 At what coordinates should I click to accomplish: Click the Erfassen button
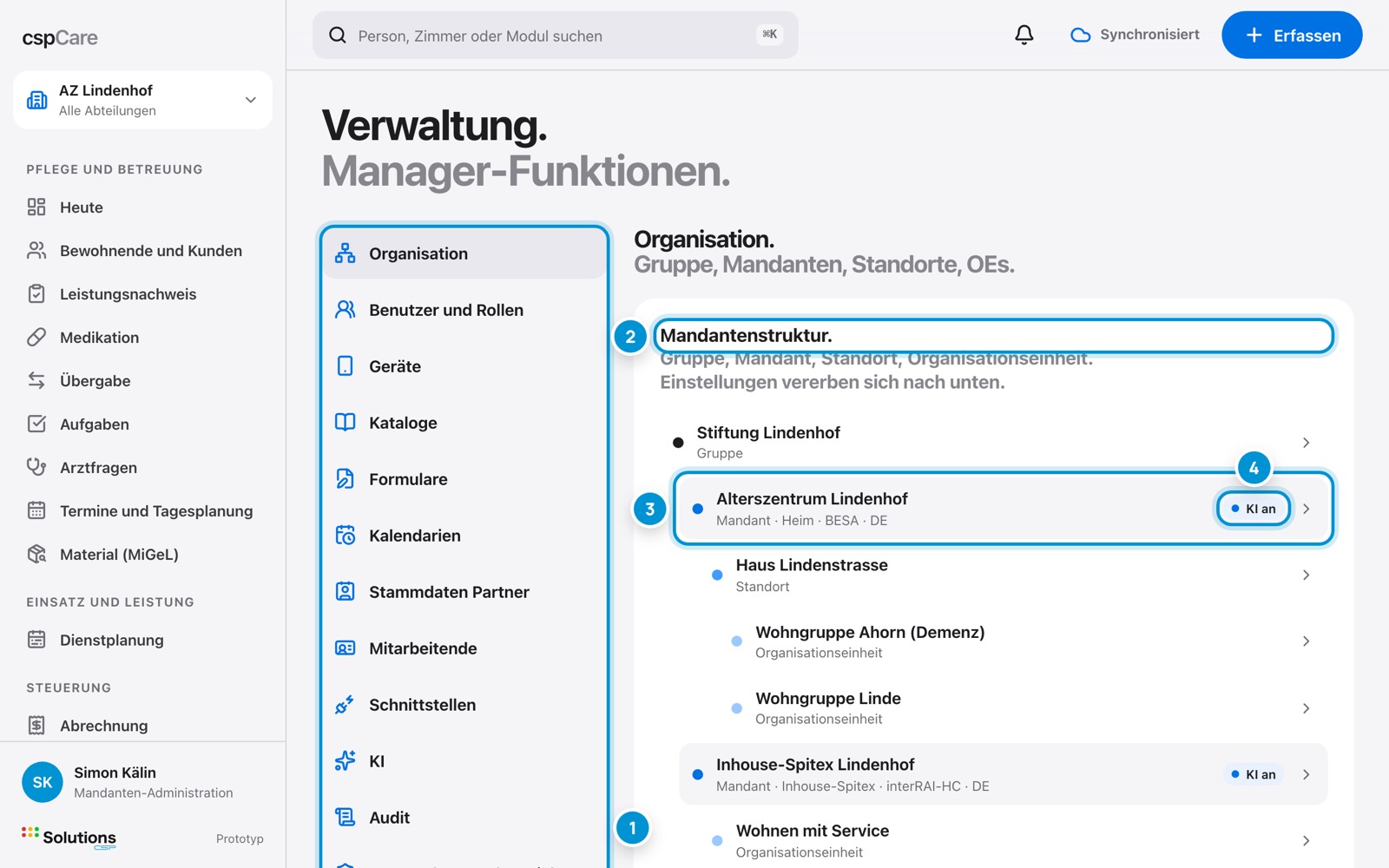pos(1292,35)
